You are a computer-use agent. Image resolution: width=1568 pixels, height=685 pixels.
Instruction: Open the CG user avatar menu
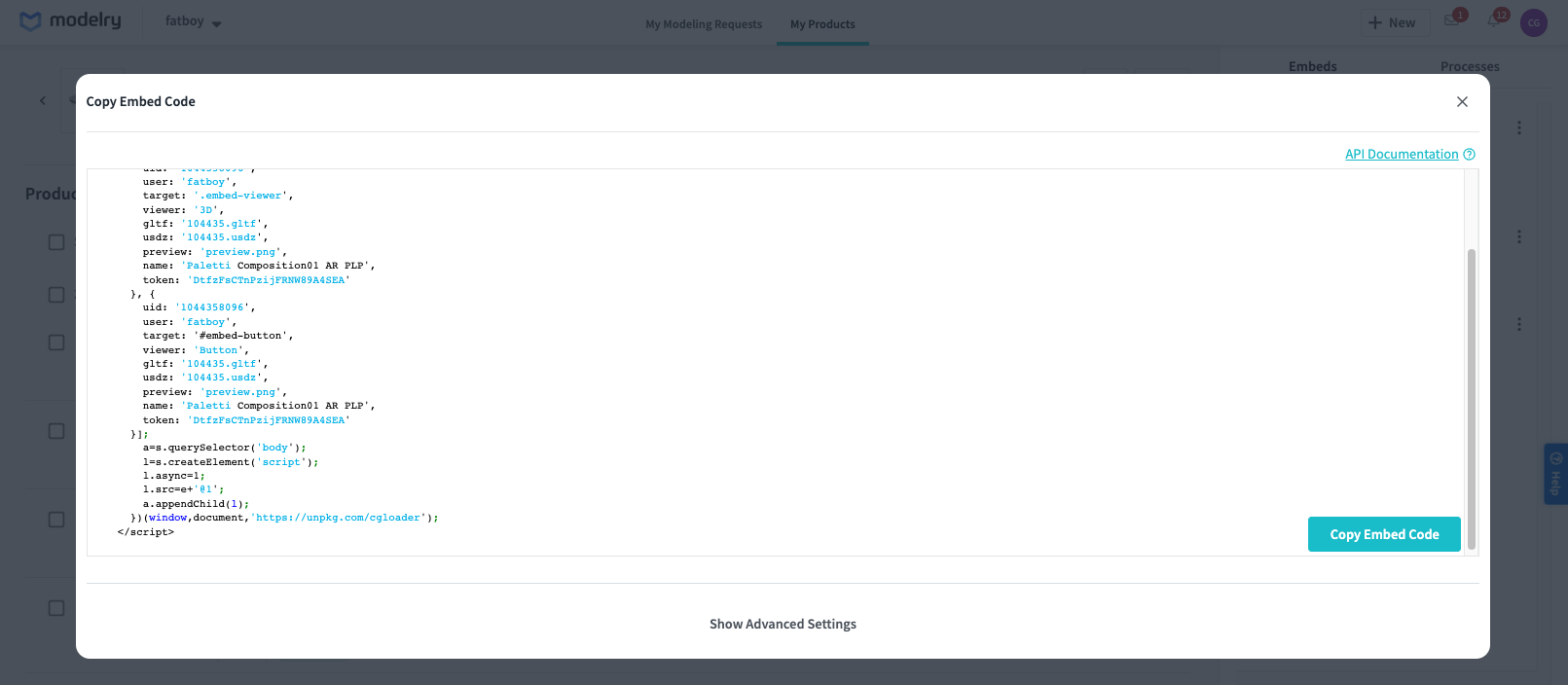1534,22
